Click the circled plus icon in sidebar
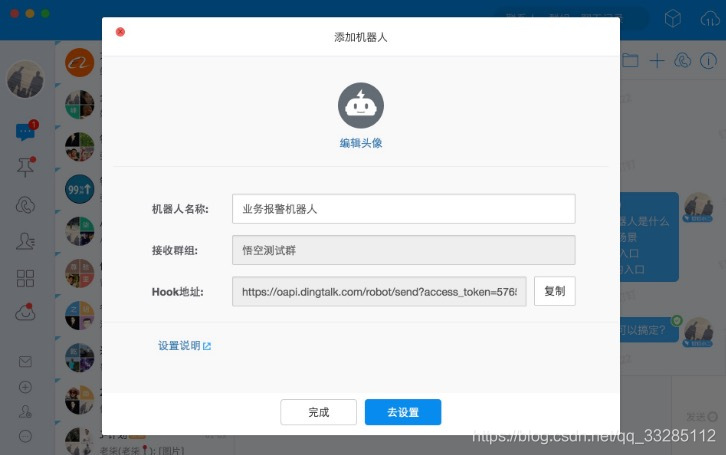The height and width of the screenshot is (455, 726). pos(25,387)
